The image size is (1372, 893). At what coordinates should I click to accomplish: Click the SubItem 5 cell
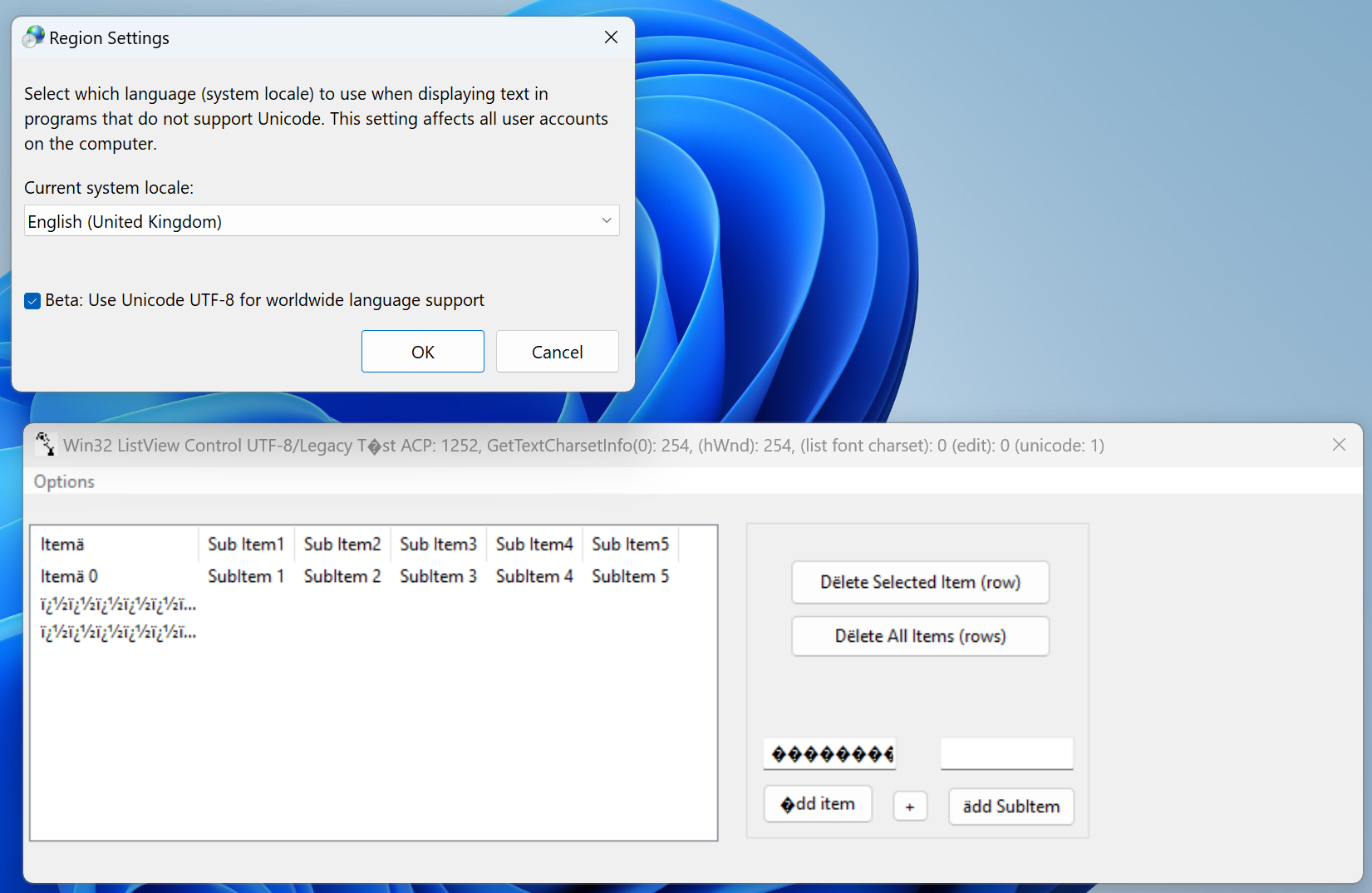click(x=631, y=576)
